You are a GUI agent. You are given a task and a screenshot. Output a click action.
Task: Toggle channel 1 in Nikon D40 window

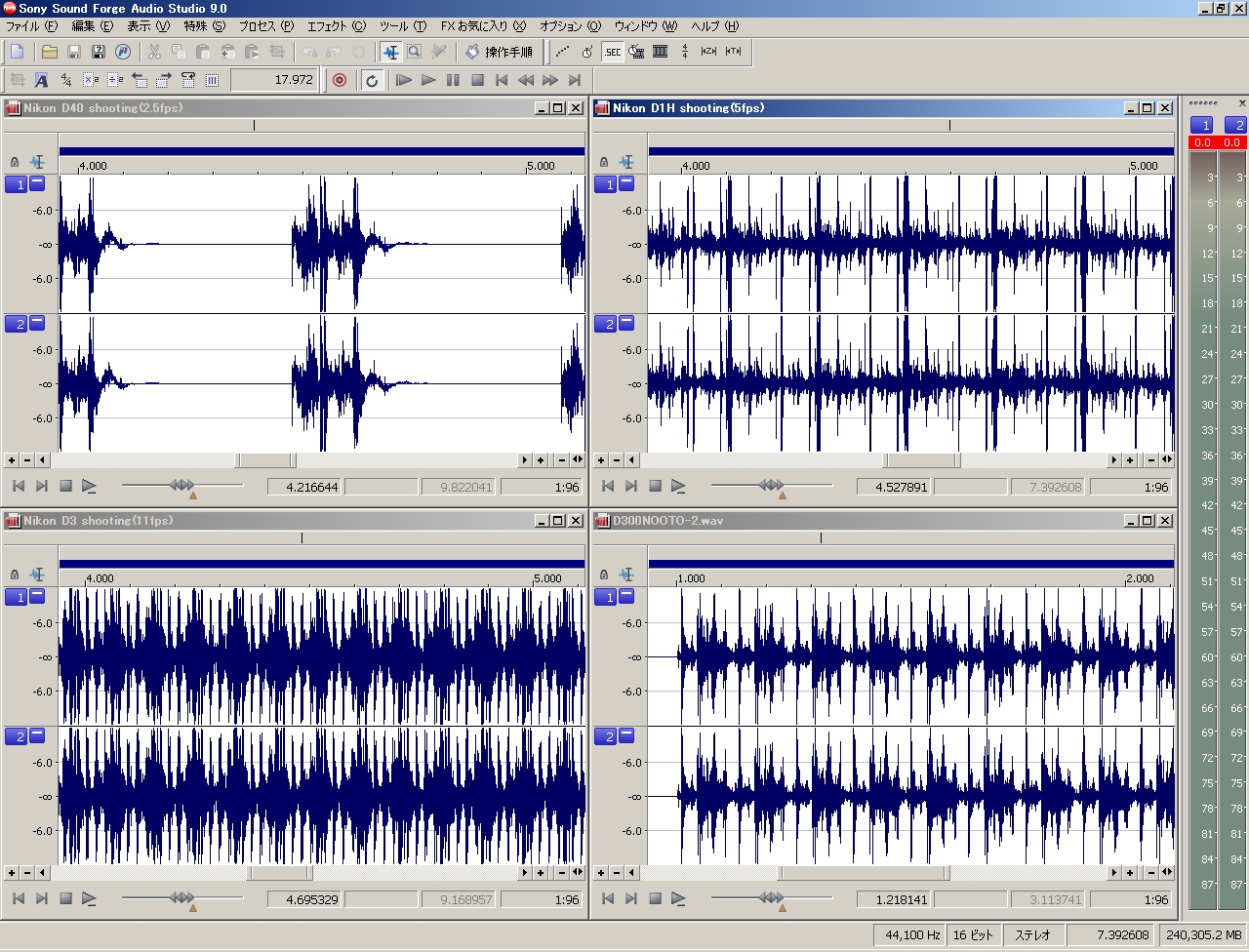click(16, 184)
